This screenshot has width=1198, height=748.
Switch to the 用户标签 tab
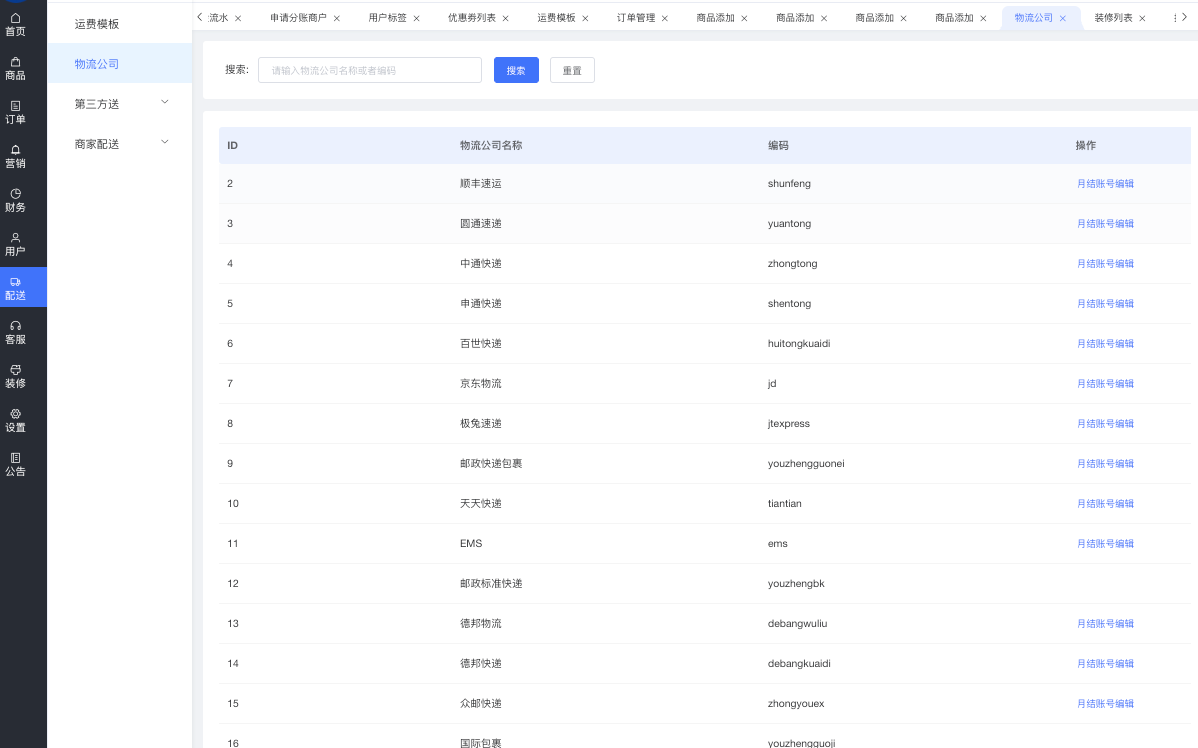click(387, 18)
